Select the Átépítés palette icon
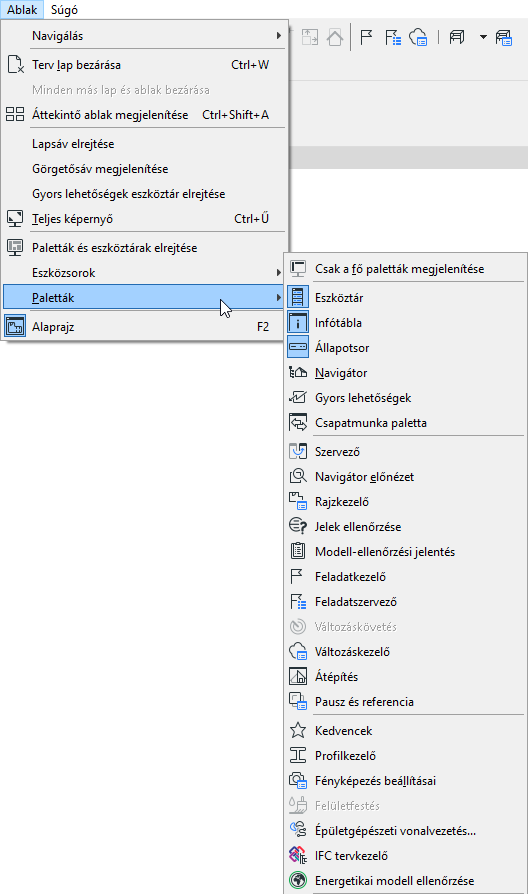 (298, 677)
